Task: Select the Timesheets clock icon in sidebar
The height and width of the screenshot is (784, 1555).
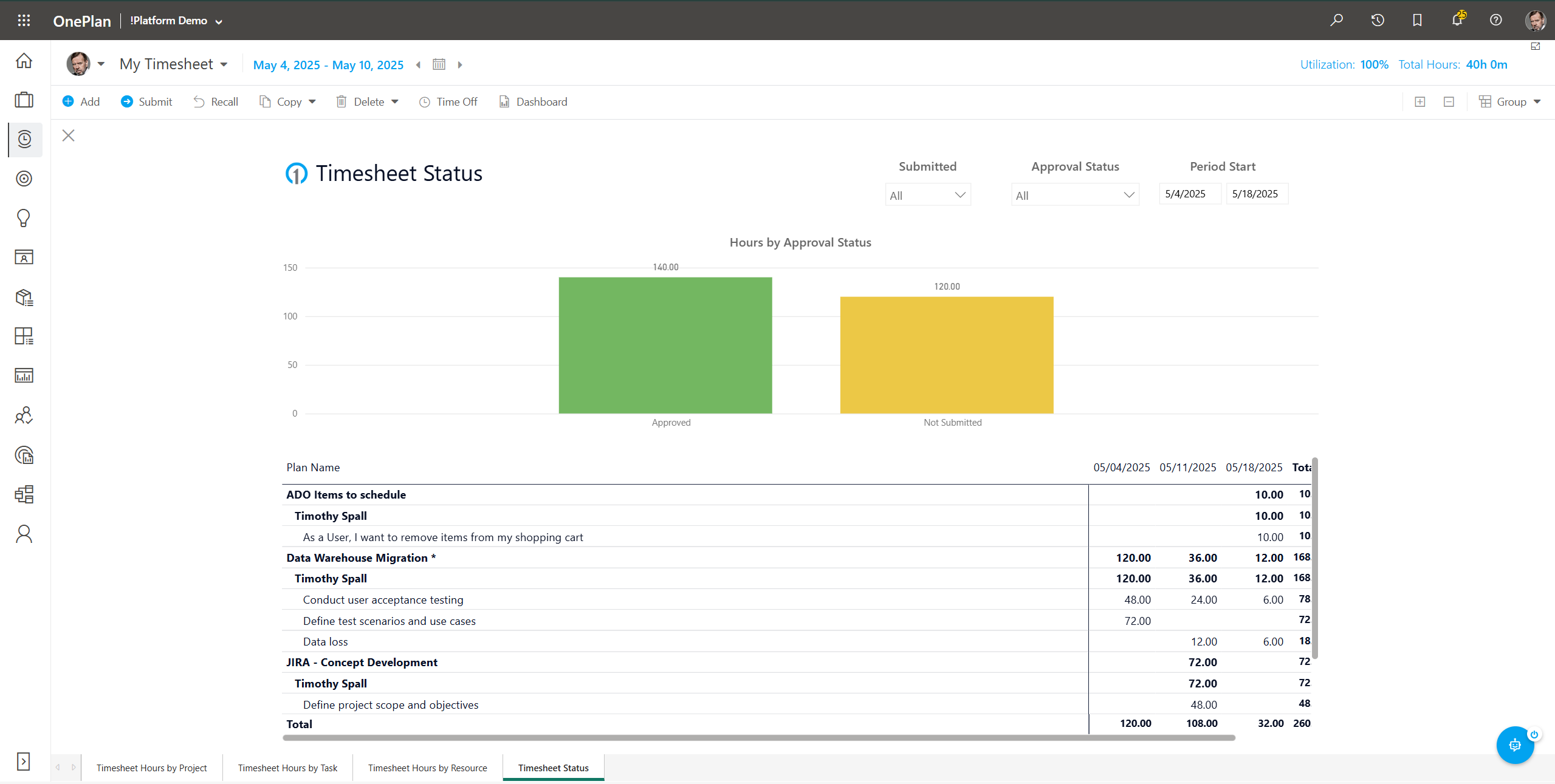Action: click(24, 139)
